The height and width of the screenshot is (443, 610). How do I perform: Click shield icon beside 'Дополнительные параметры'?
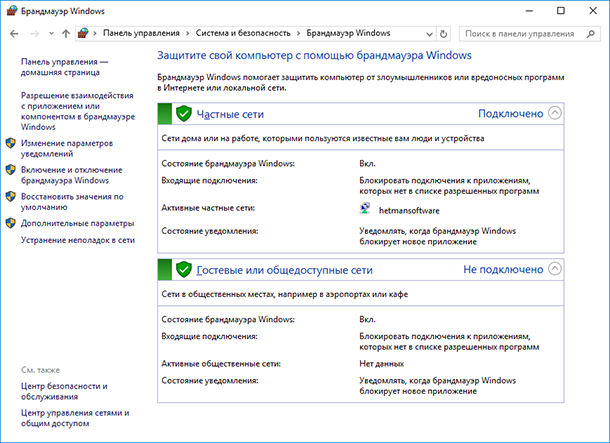[11, 223]
